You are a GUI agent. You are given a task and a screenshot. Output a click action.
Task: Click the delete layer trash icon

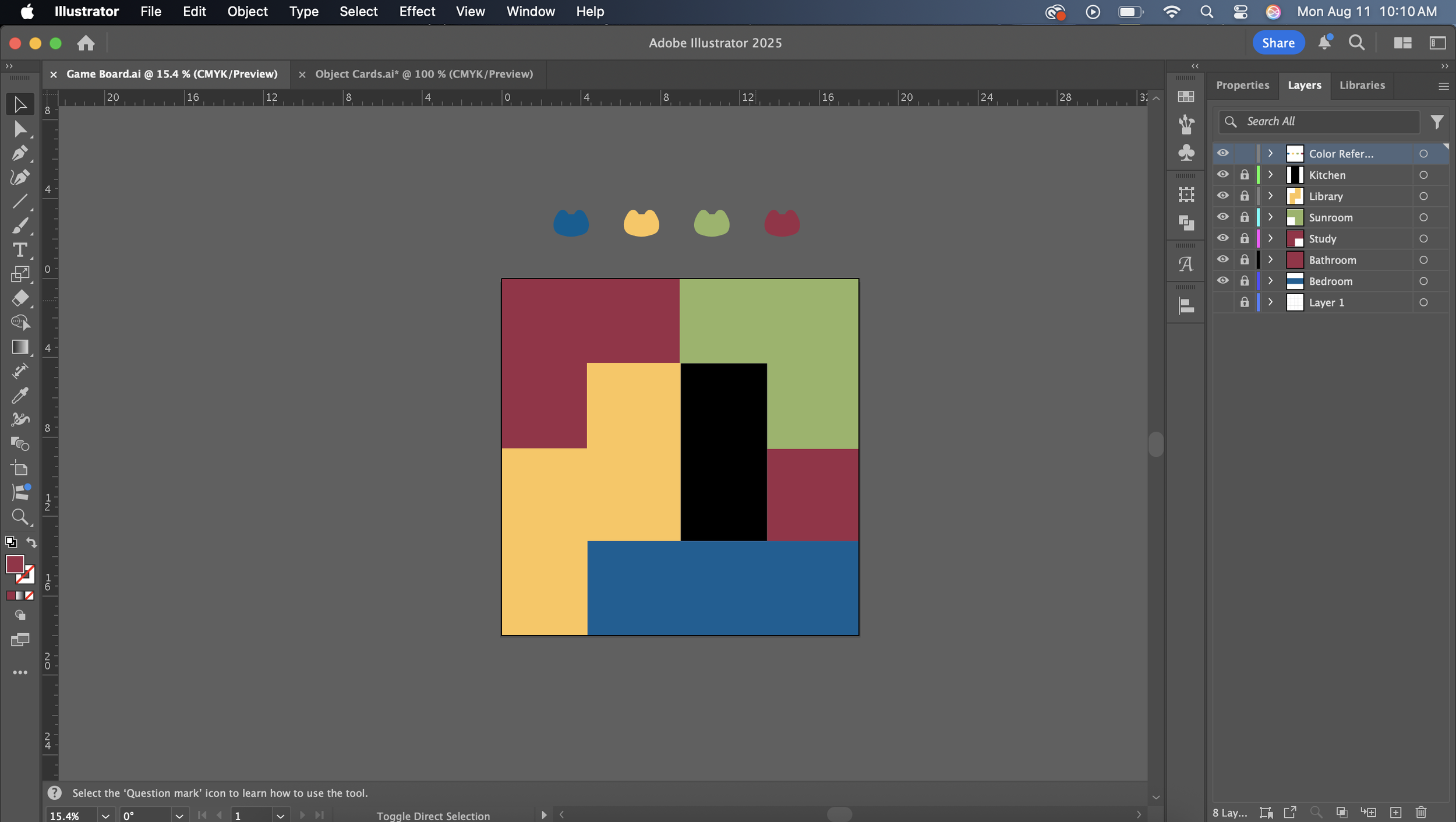[1421, 812]
